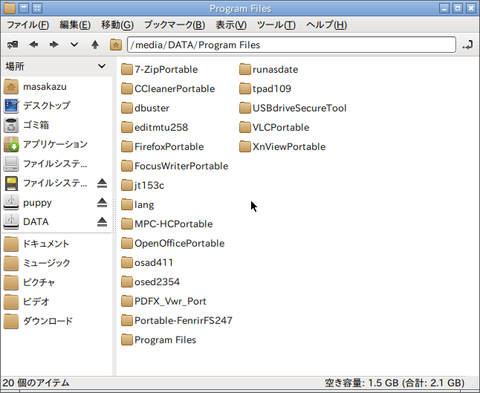Click the home folder toolbar icon
Image resolution: width=480 pixels, height=393 pixels.
[116, 45]
